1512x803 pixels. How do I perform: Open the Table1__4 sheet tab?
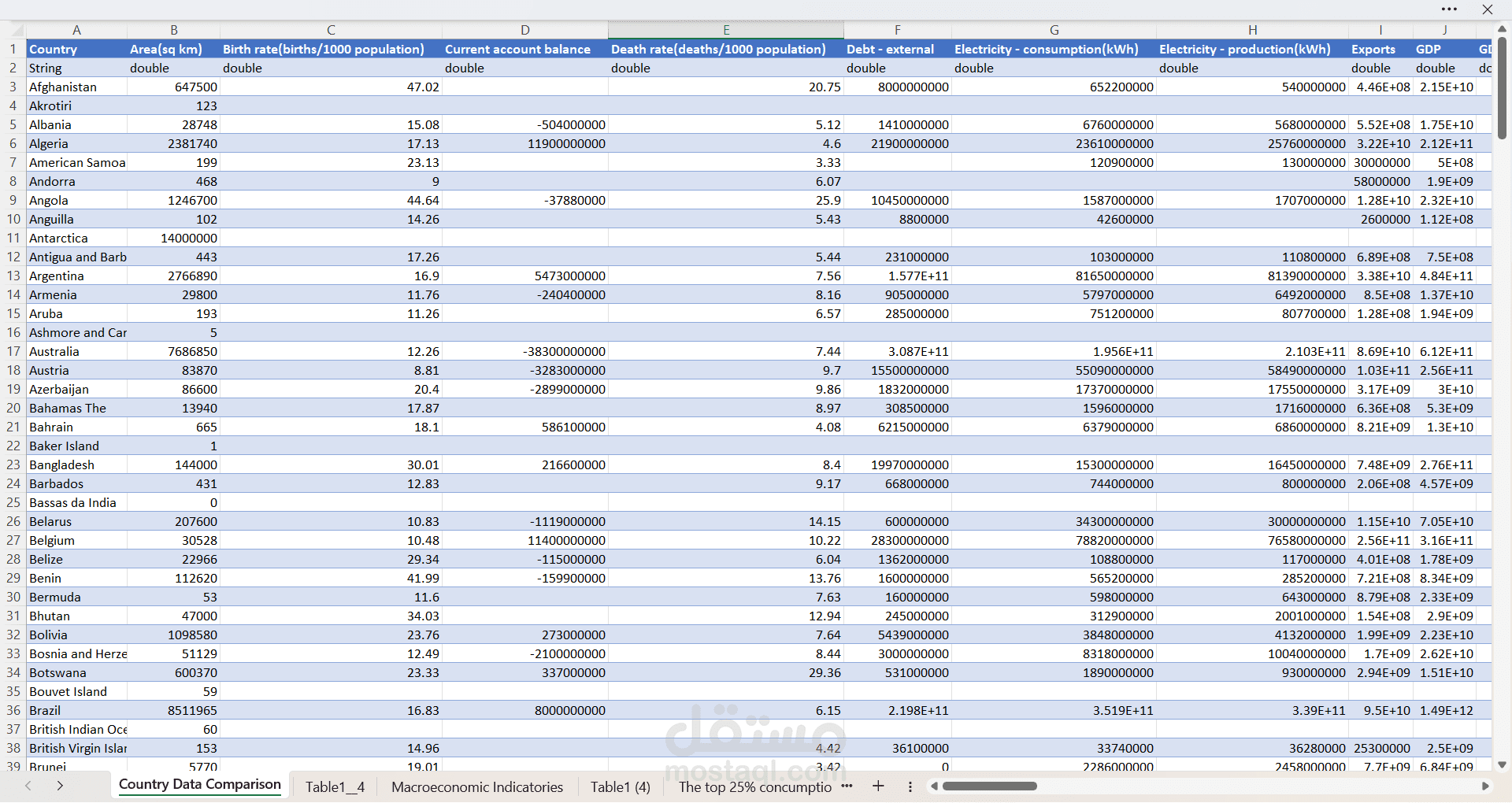point(335,786)
